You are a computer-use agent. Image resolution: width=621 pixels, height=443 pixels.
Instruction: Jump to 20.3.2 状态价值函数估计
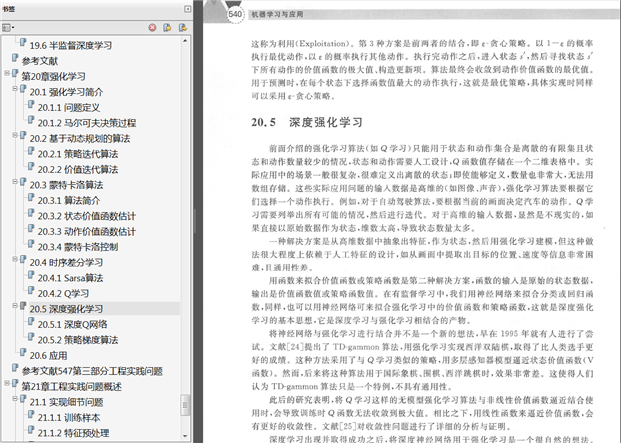86,216
